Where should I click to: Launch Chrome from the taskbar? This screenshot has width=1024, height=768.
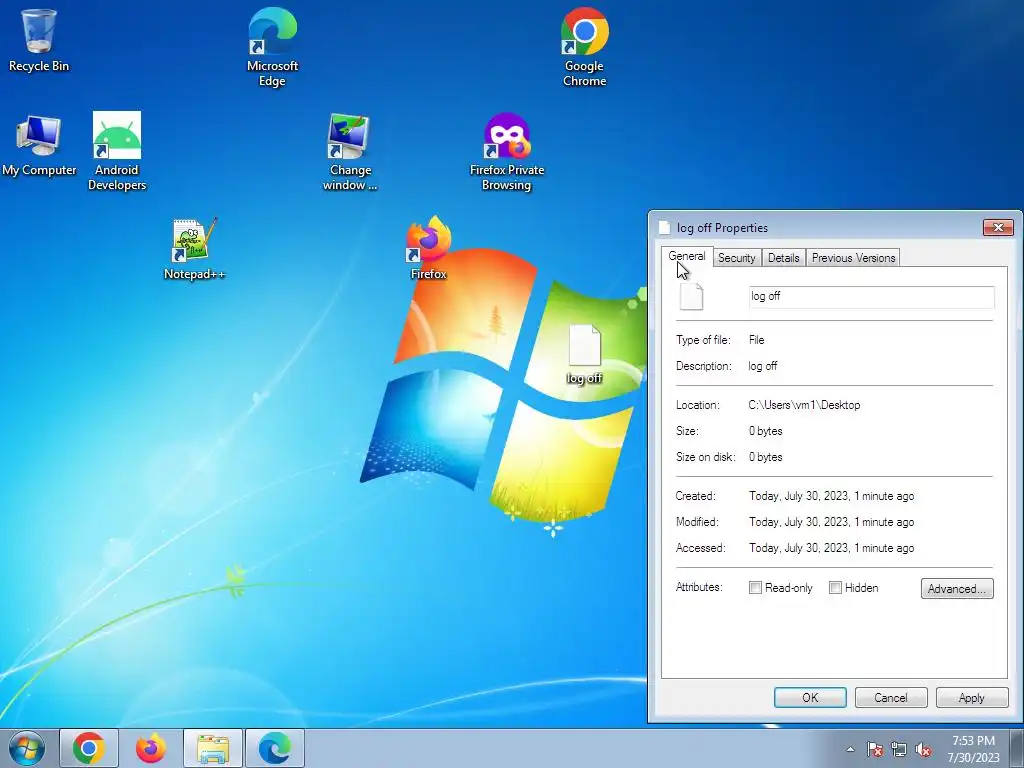89,748
